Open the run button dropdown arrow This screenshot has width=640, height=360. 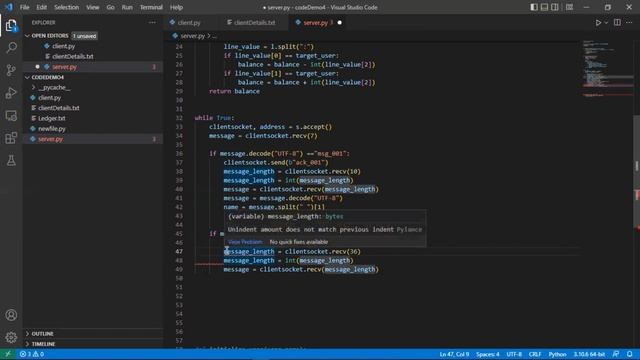pos(606,23)
